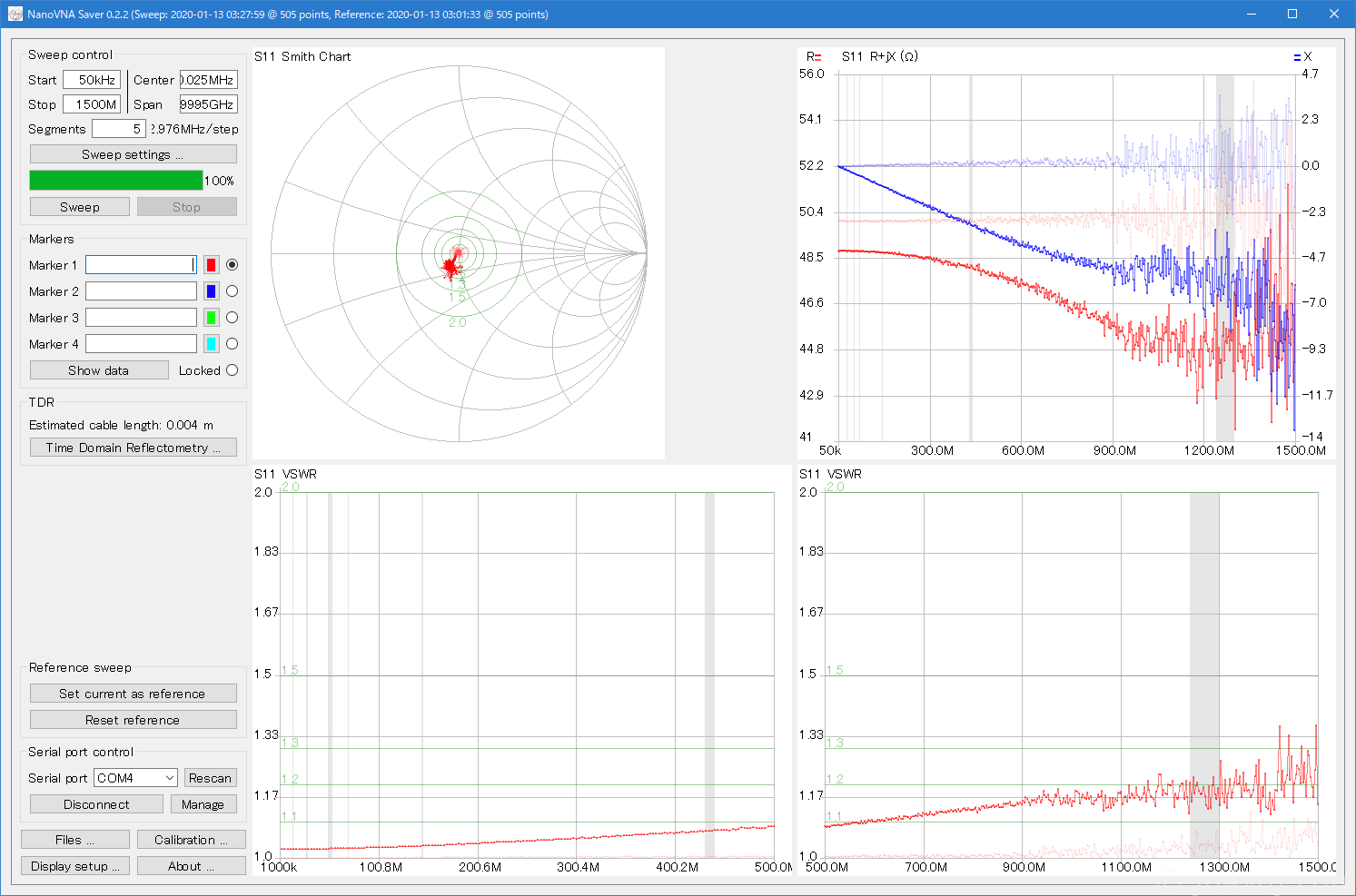The width and height of the screenshot is (1356, 896).
Task: Click the 'S11 Smith Chart' title
Action: coord(302,56)
